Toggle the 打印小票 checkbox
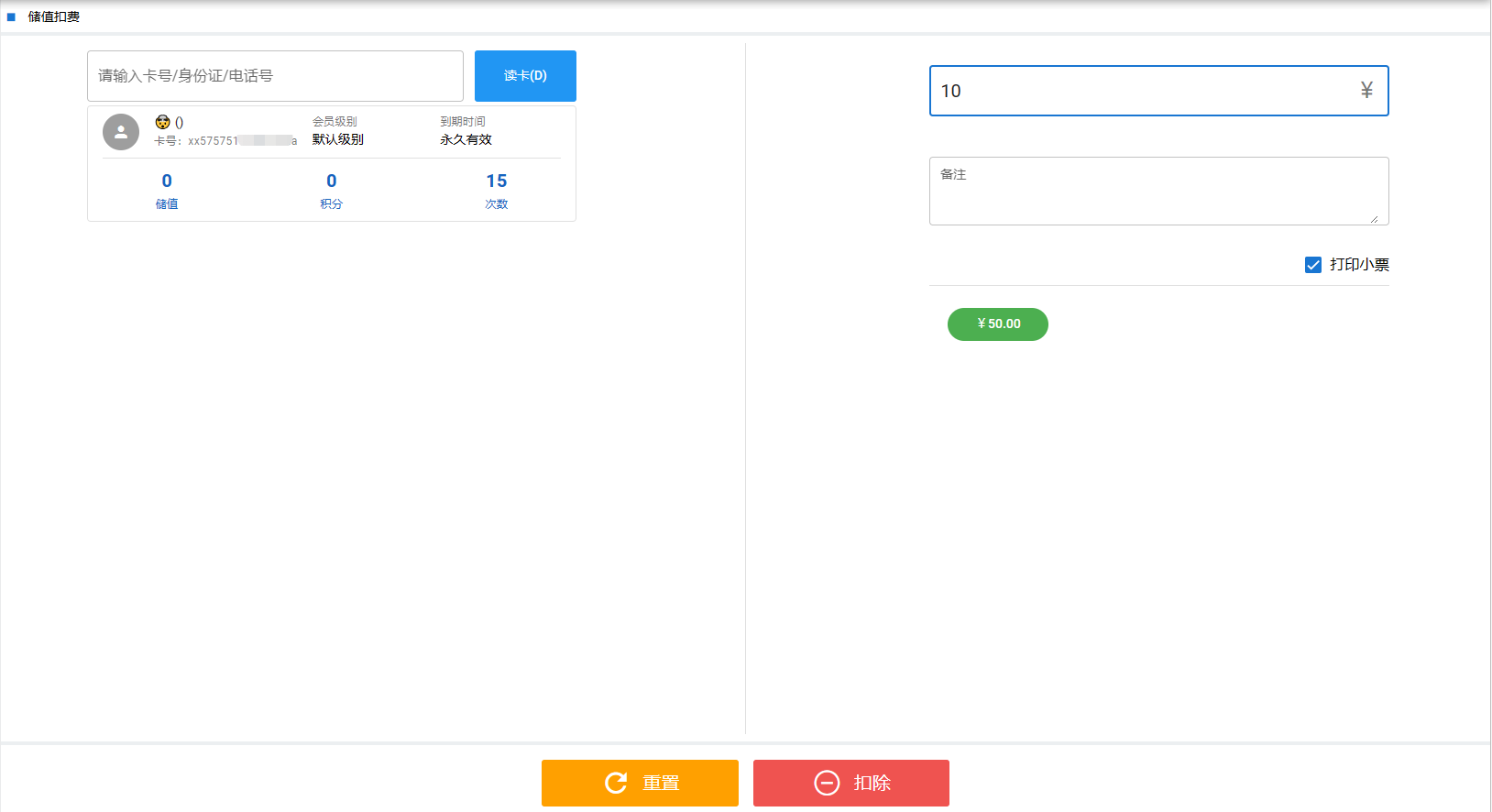Screen dimensions: 1492x812 click(x=1313, y=265)
